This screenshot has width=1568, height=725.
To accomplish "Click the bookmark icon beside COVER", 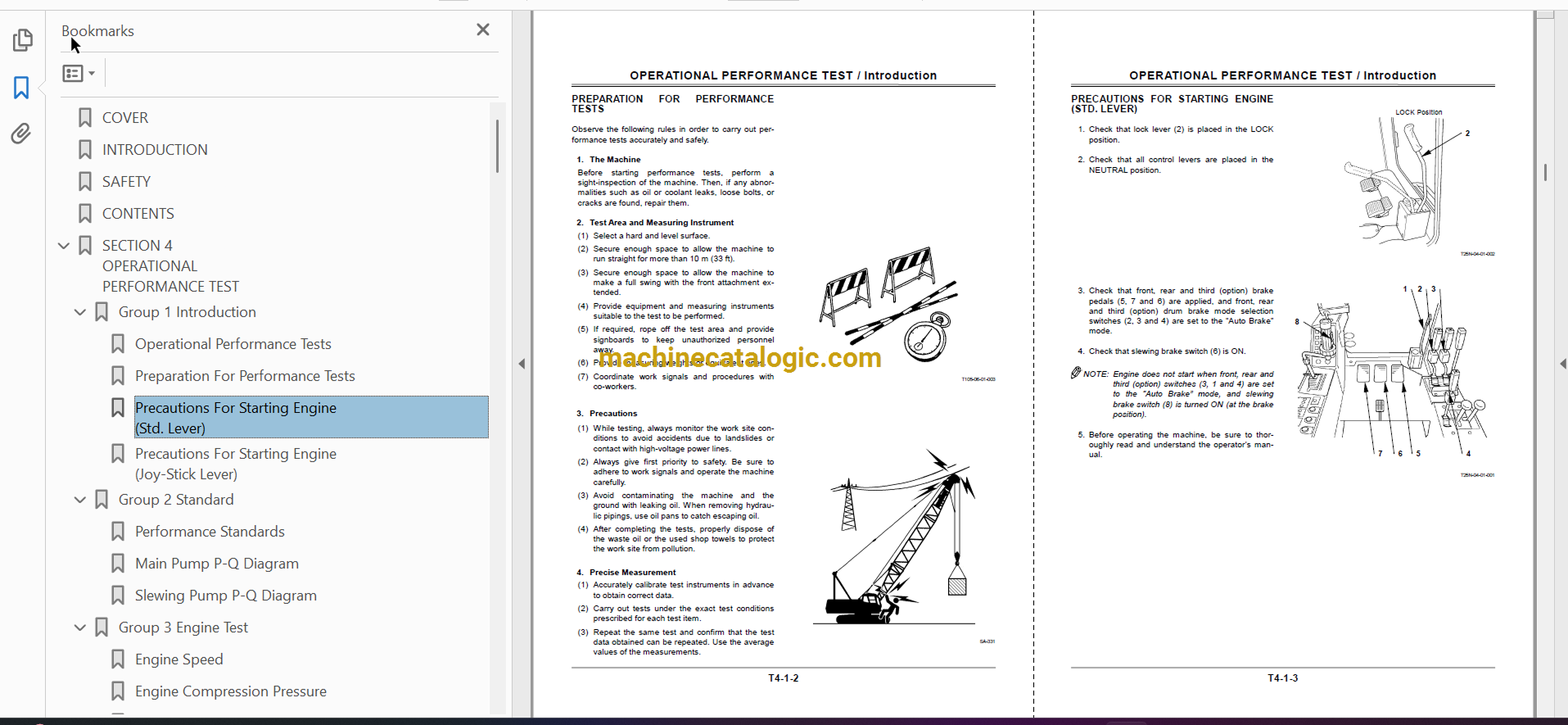I will 85,118.
